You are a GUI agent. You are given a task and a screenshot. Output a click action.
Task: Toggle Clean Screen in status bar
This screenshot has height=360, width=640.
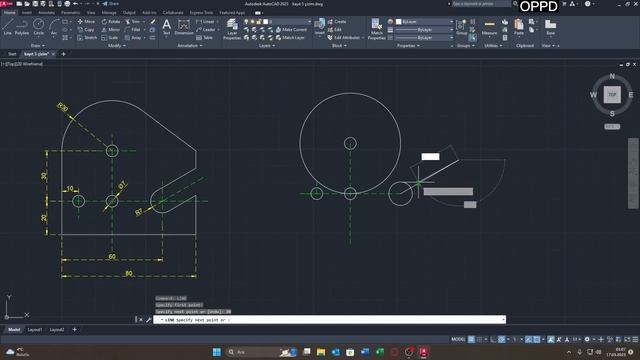pos(627,340)
